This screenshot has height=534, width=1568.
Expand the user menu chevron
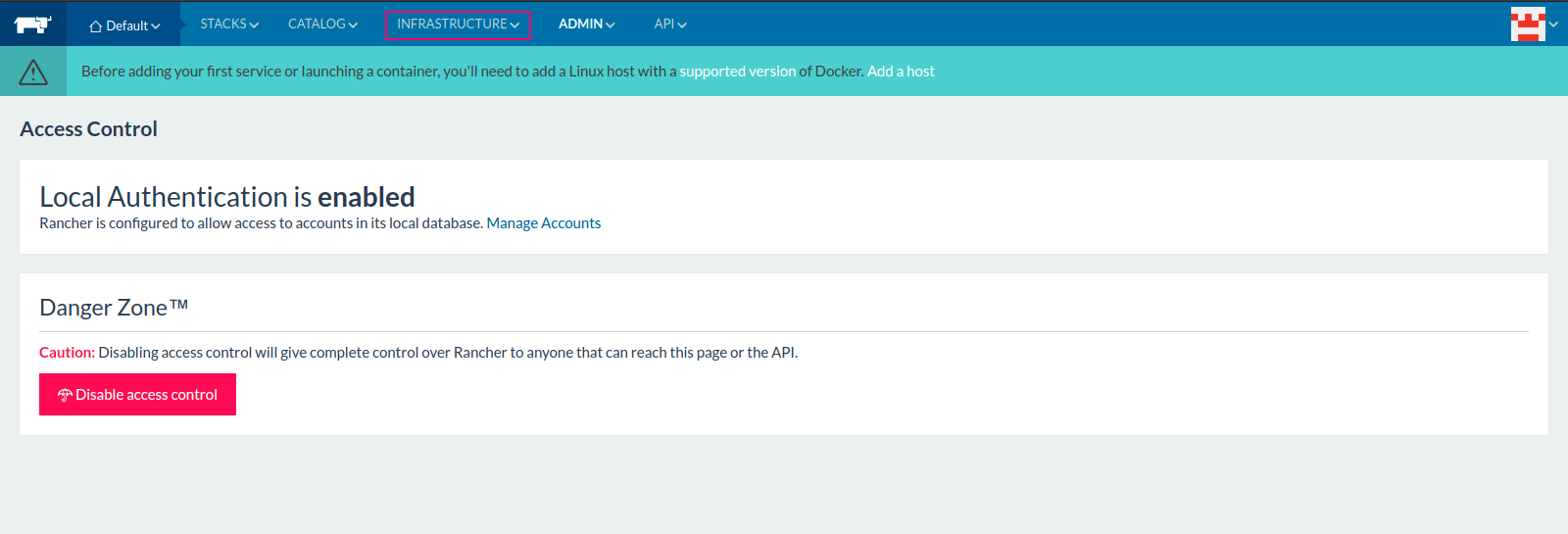coord(1553,24)
